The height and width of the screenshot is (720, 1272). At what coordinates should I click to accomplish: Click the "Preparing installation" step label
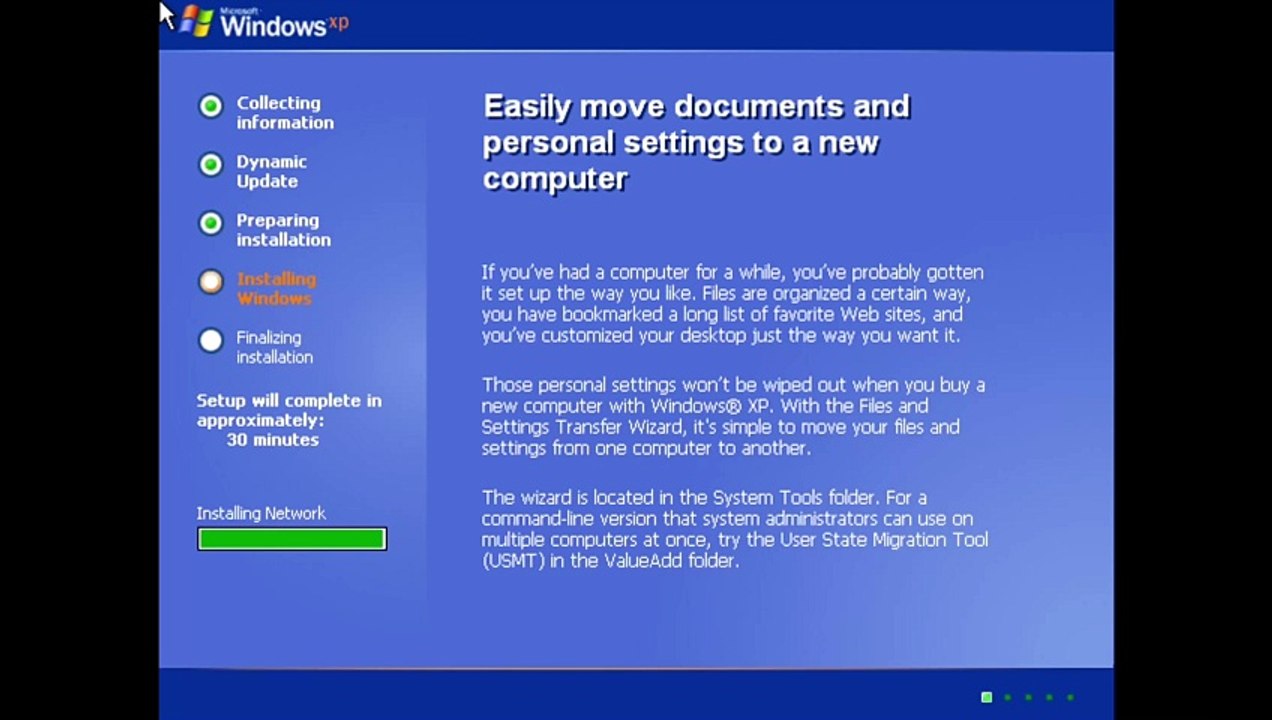pyautogui.click(x=283, y=230)
